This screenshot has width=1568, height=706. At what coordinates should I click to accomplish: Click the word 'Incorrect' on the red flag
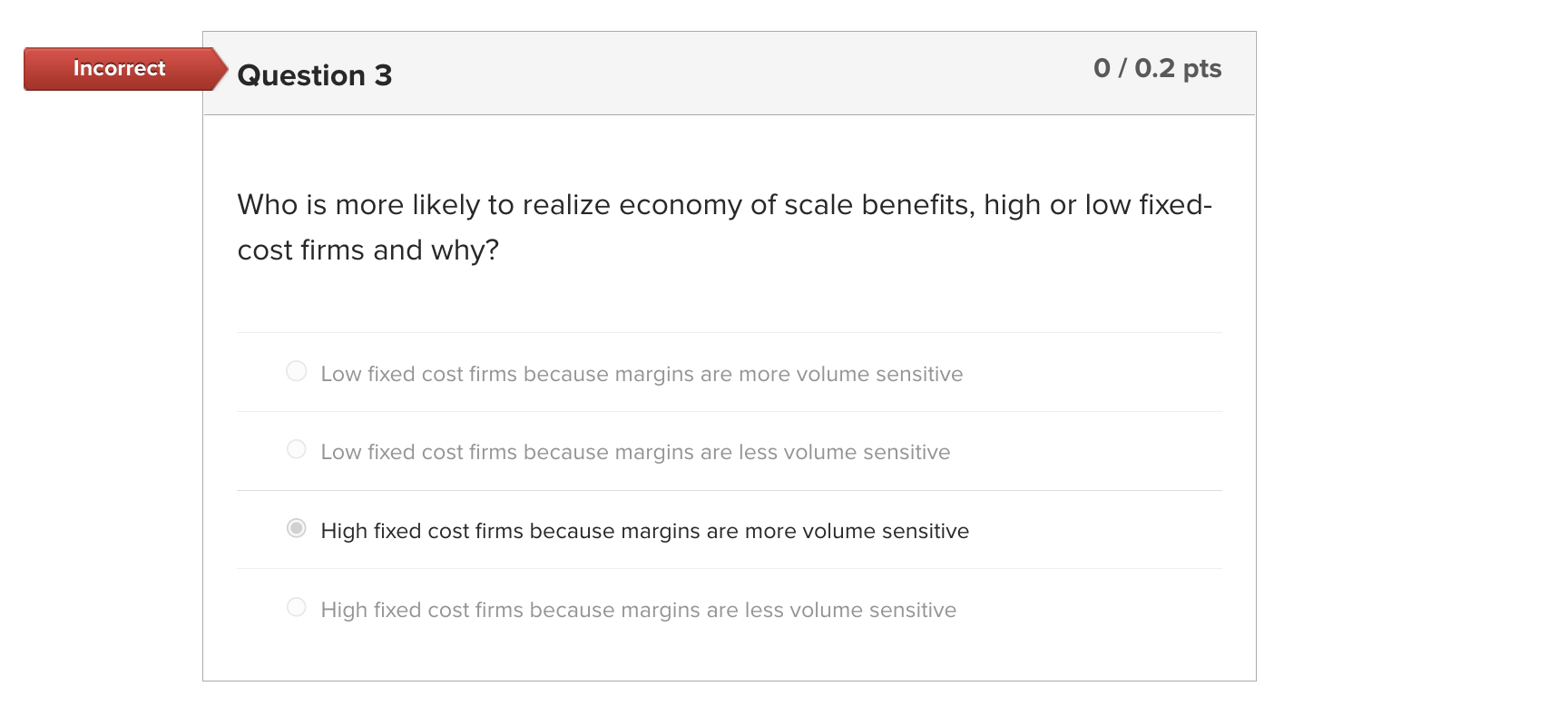[x=119, y=68]
